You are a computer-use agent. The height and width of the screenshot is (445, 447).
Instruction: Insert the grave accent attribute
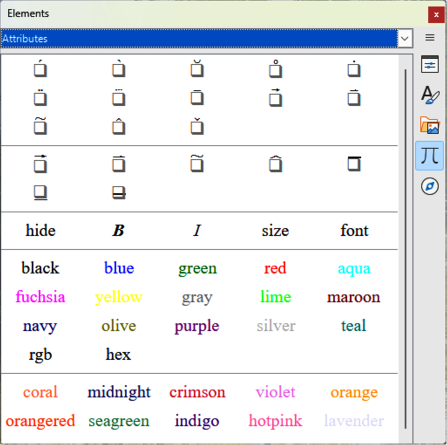click(119, 69)
